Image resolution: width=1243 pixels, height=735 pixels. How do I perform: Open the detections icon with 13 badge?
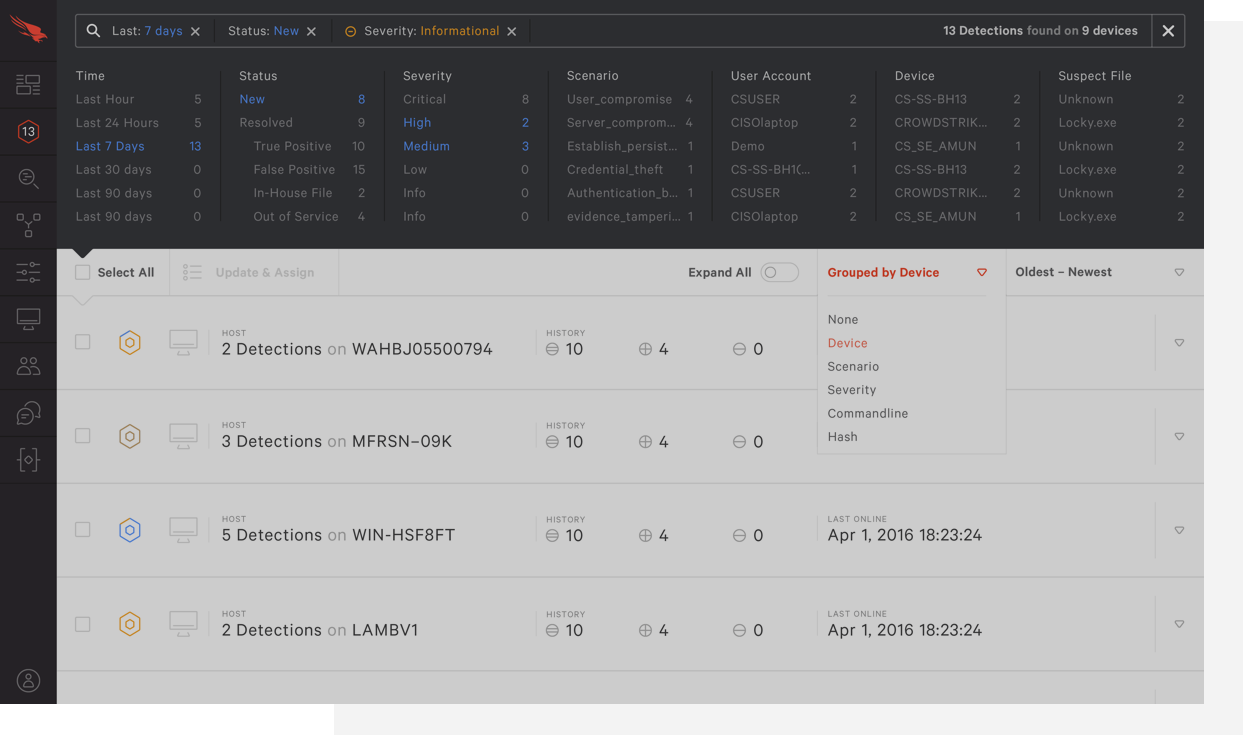click(x=28, y=131)
